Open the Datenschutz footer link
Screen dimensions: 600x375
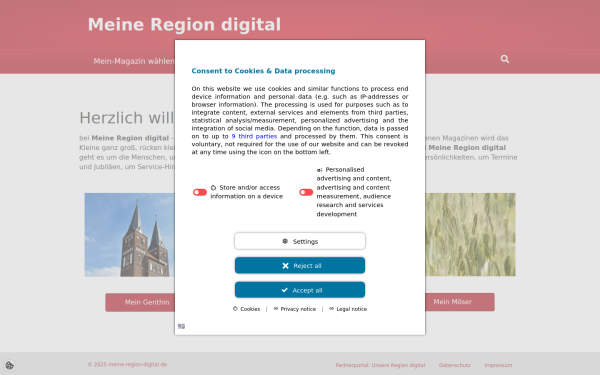click(455, 365)
